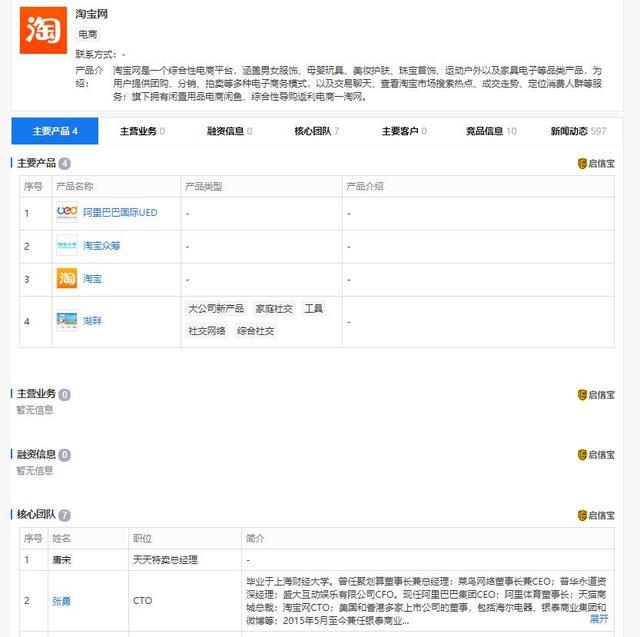
Task: Switch to the 主要产品 4 tab
Action: pos(55,131)
